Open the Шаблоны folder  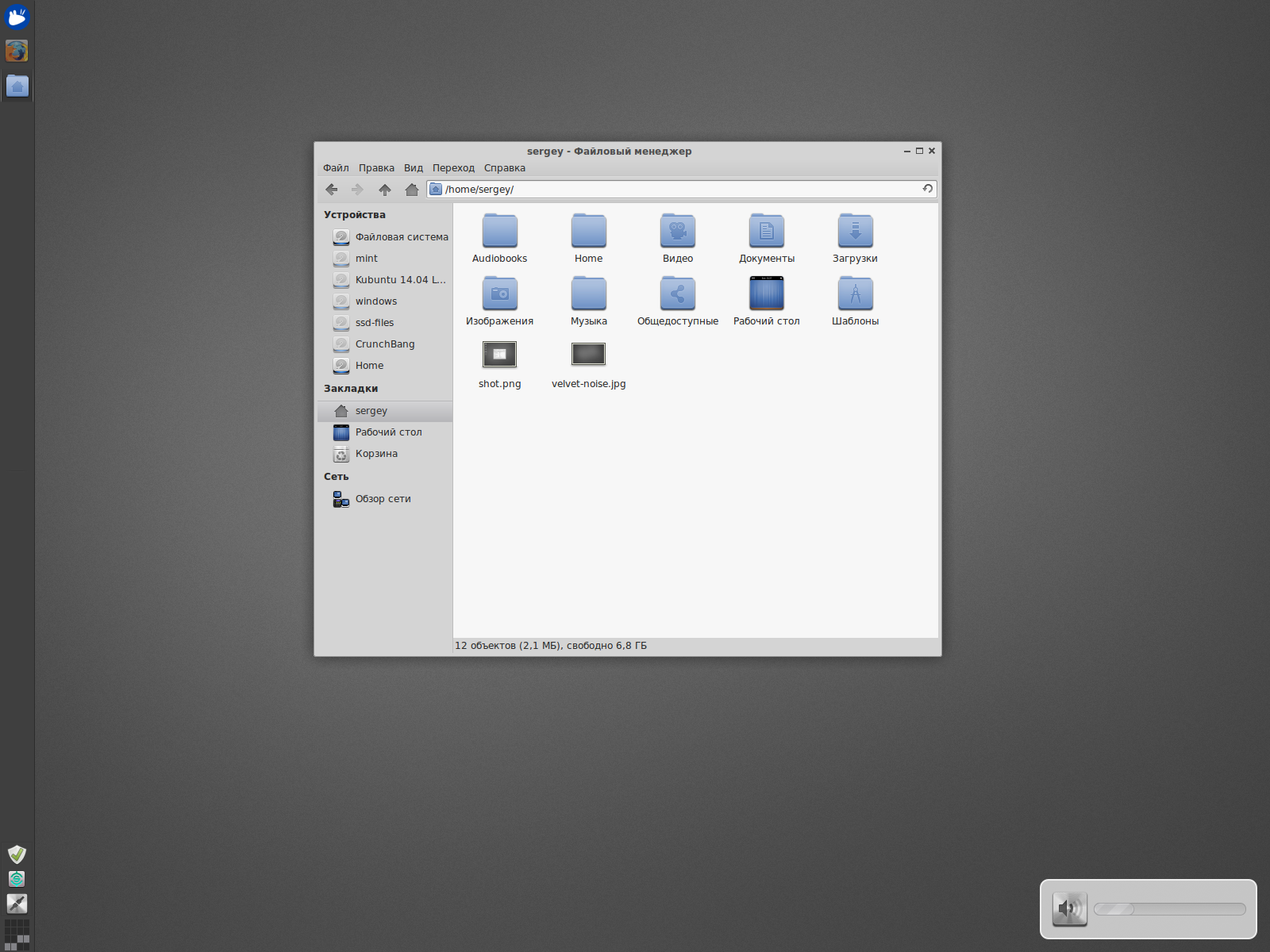tap(856, 301)
